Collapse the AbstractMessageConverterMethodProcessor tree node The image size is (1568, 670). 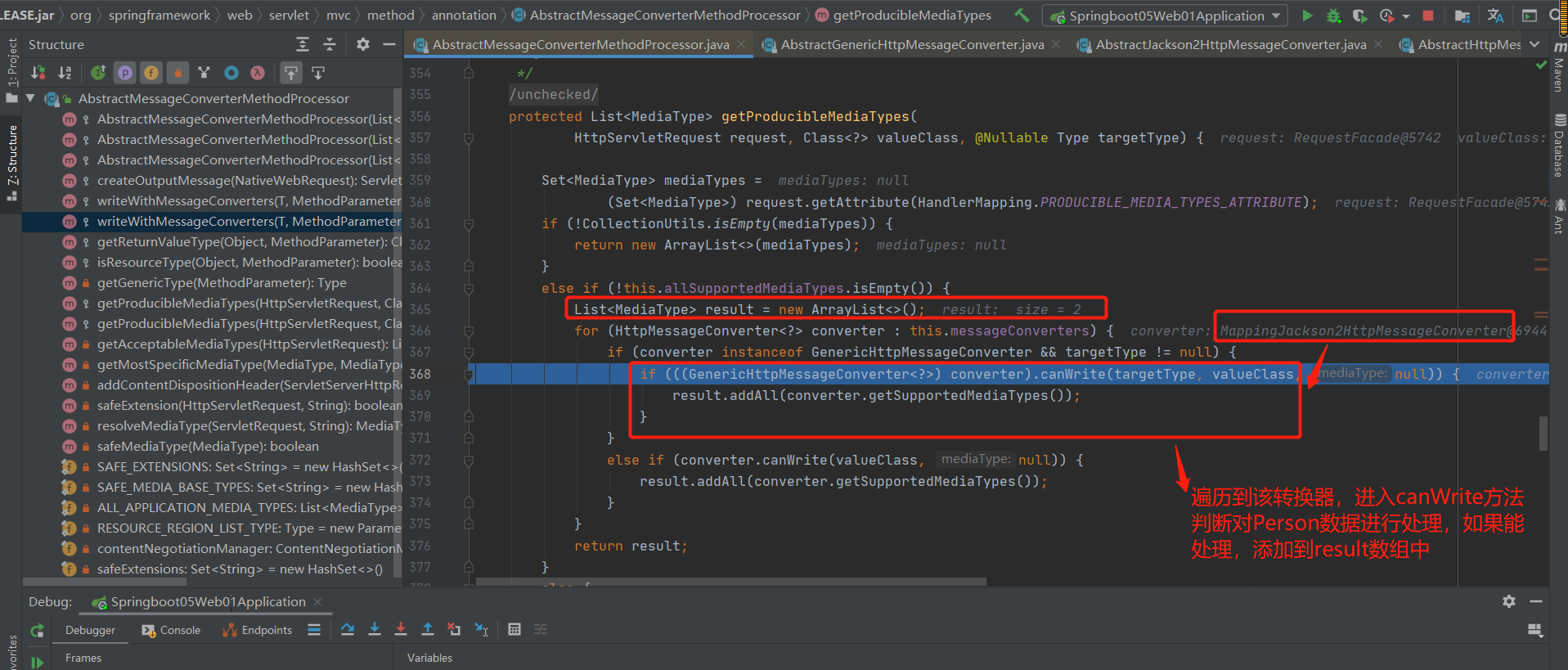coord(30,98)
